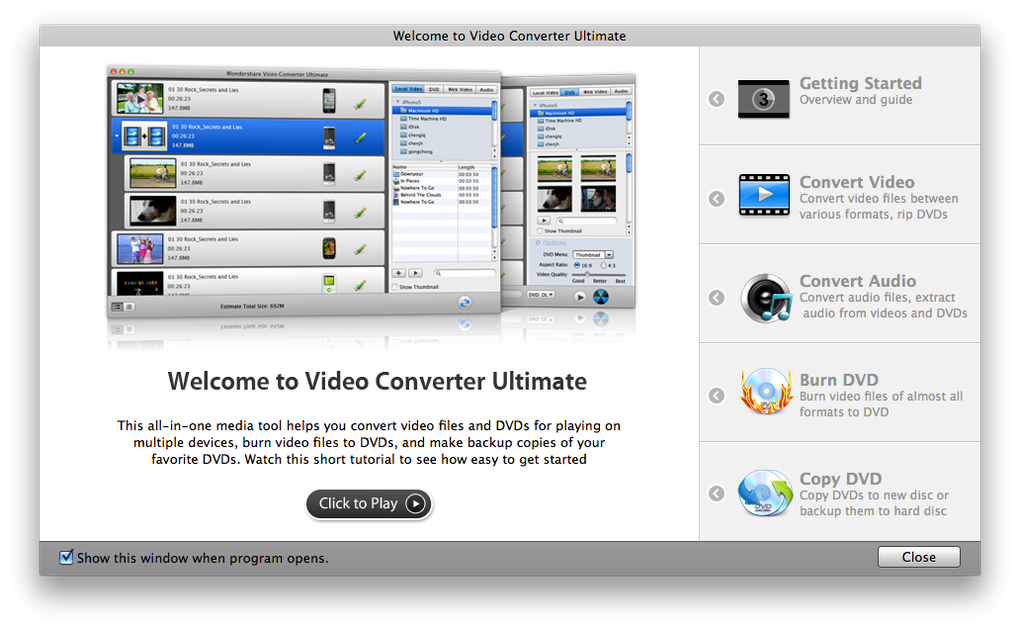The height and width of the screenshot is (630, 1020).
Task: Click the 'Getting Started' title
Action: tap(860, 83)
